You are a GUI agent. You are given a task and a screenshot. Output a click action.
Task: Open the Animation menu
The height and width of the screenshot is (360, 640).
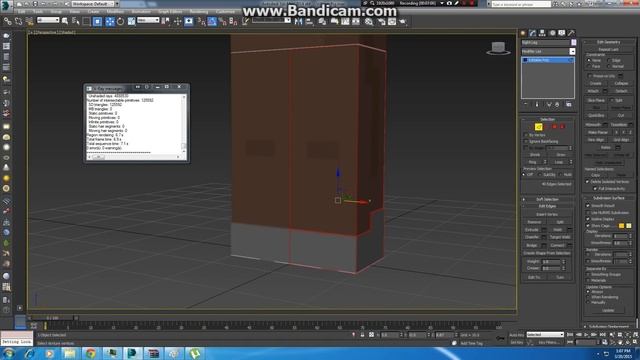pos(141,11)
